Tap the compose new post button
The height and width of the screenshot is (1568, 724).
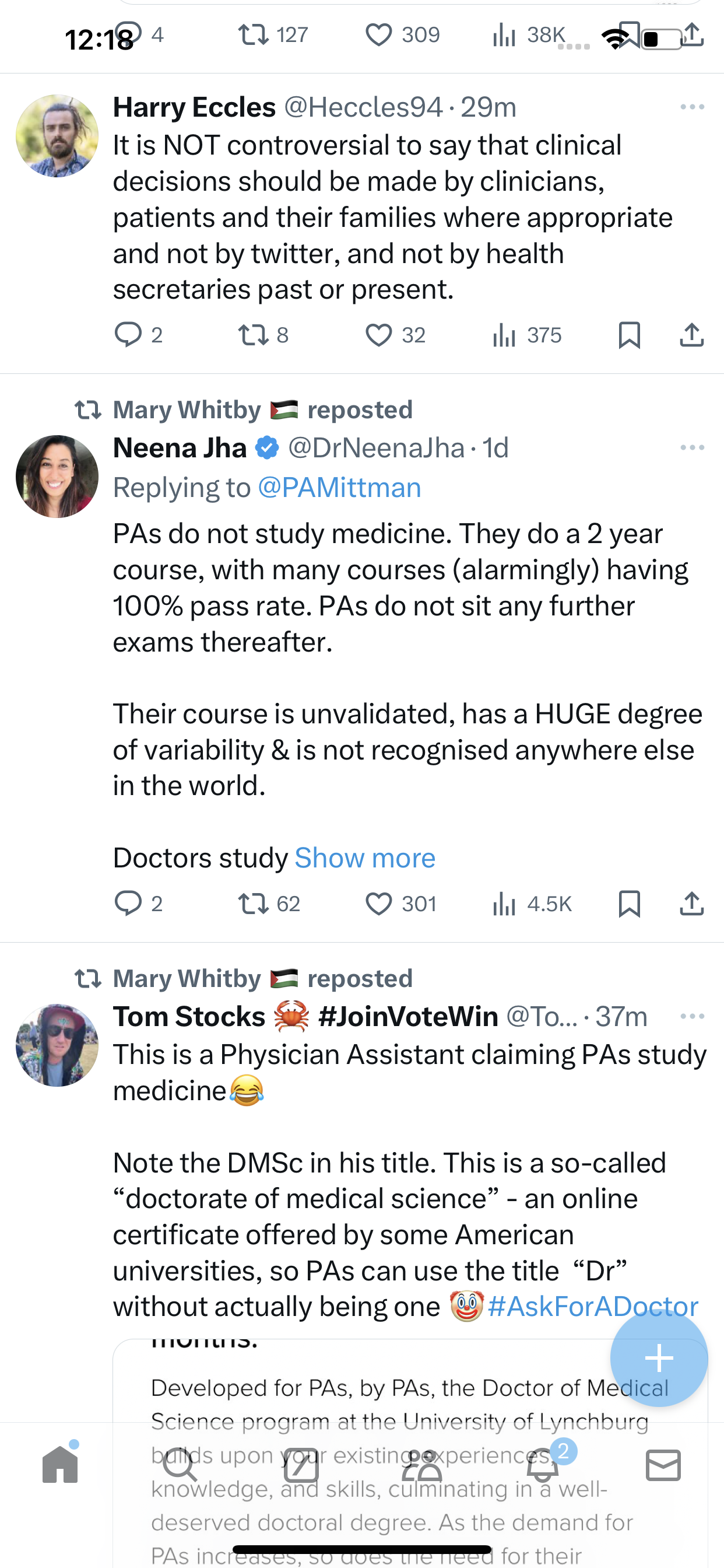[659, 1359]
